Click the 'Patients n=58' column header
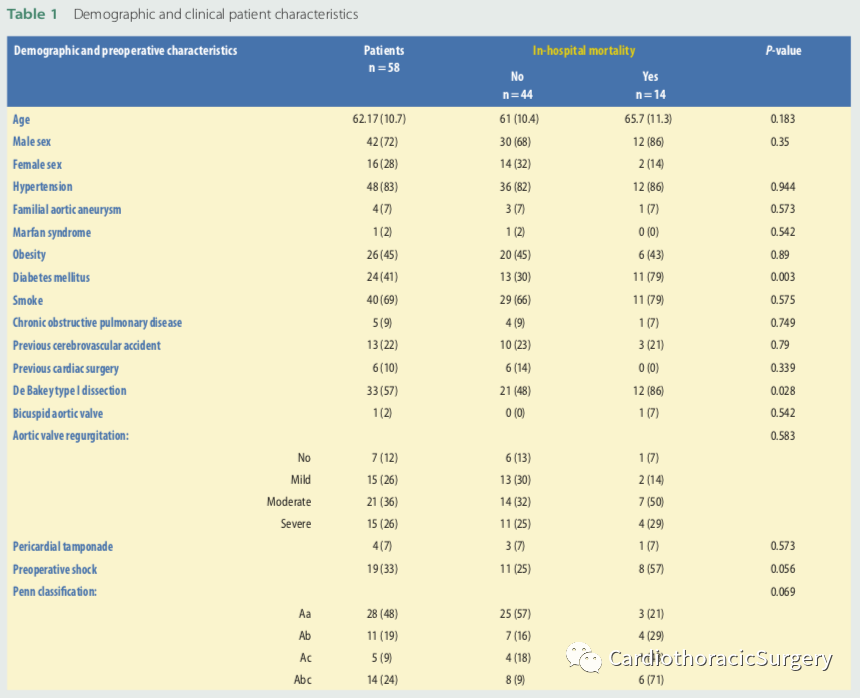Screen dimensions: 860x698 [384, 59]
